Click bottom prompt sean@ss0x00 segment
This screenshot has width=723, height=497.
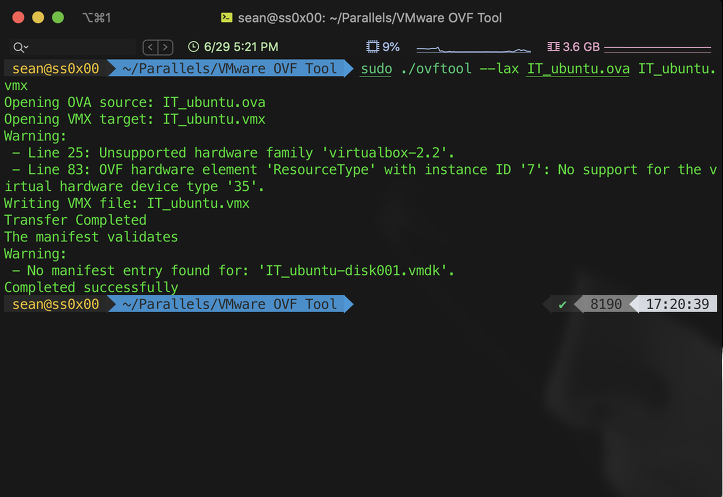pos(55,304)
